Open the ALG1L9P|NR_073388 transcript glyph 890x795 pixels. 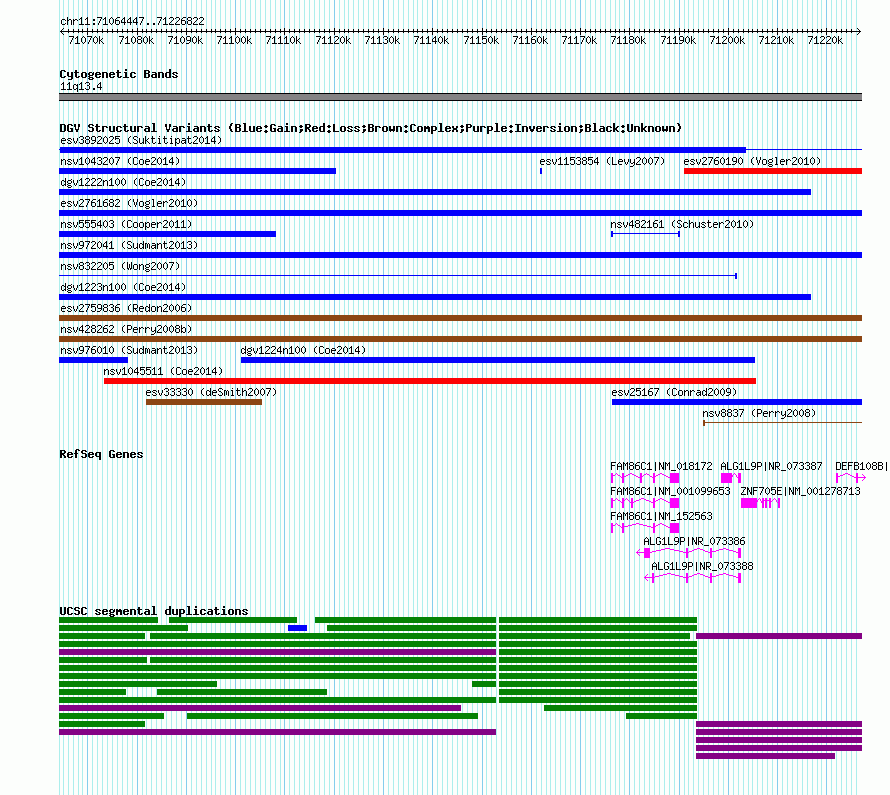pos(692,578)
